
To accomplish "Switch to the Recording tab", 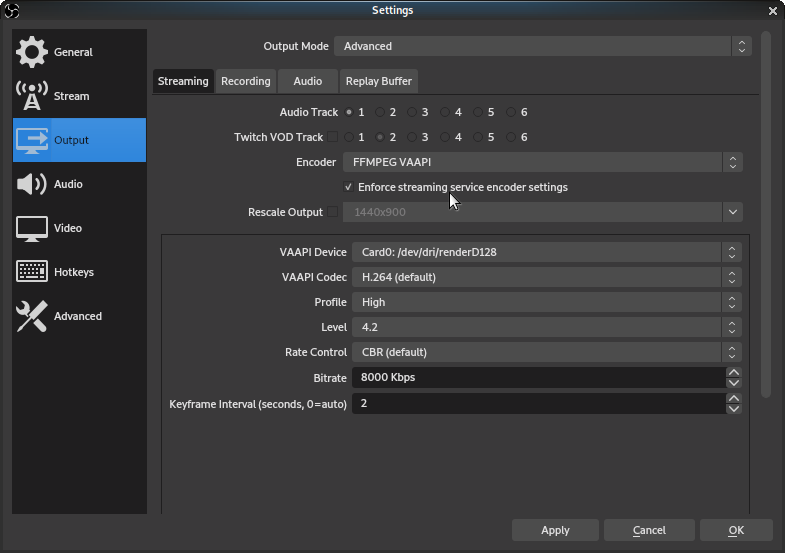I will (246, 81).
